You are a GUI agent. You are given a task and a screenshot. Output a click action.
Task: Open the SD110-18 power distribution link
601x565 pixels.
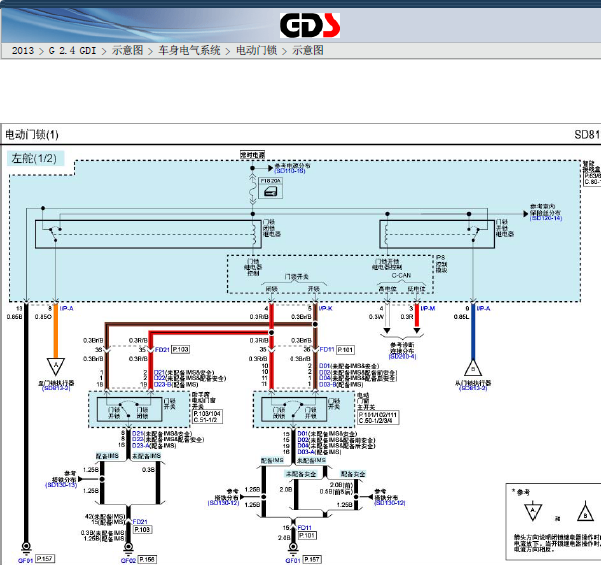coord(291,171)
